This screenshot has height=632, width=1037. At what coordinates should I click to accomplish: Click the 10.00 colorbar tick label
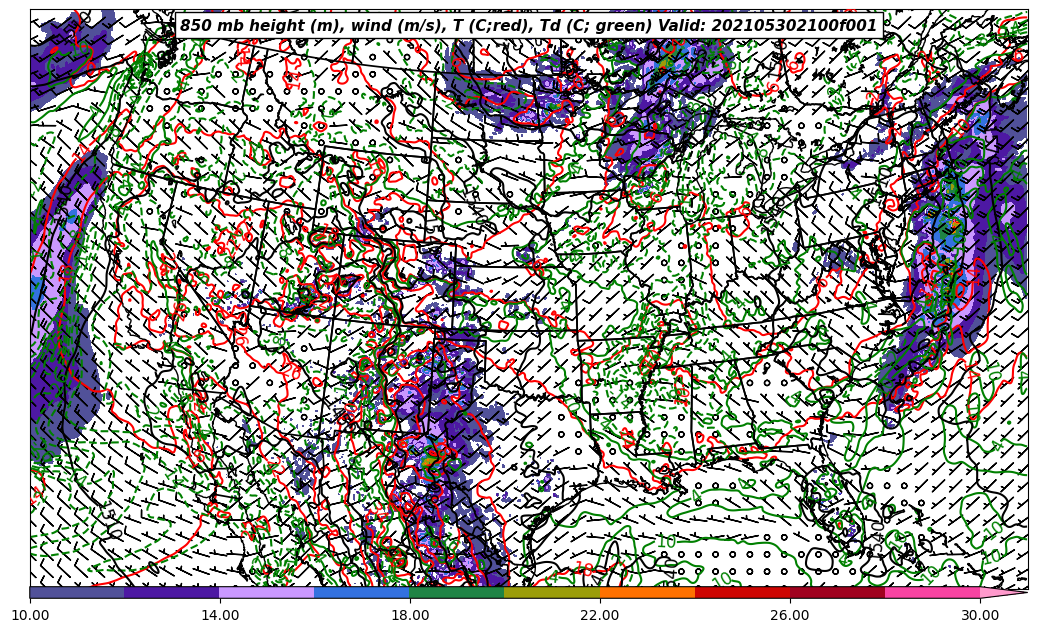[x=30, y=615]
